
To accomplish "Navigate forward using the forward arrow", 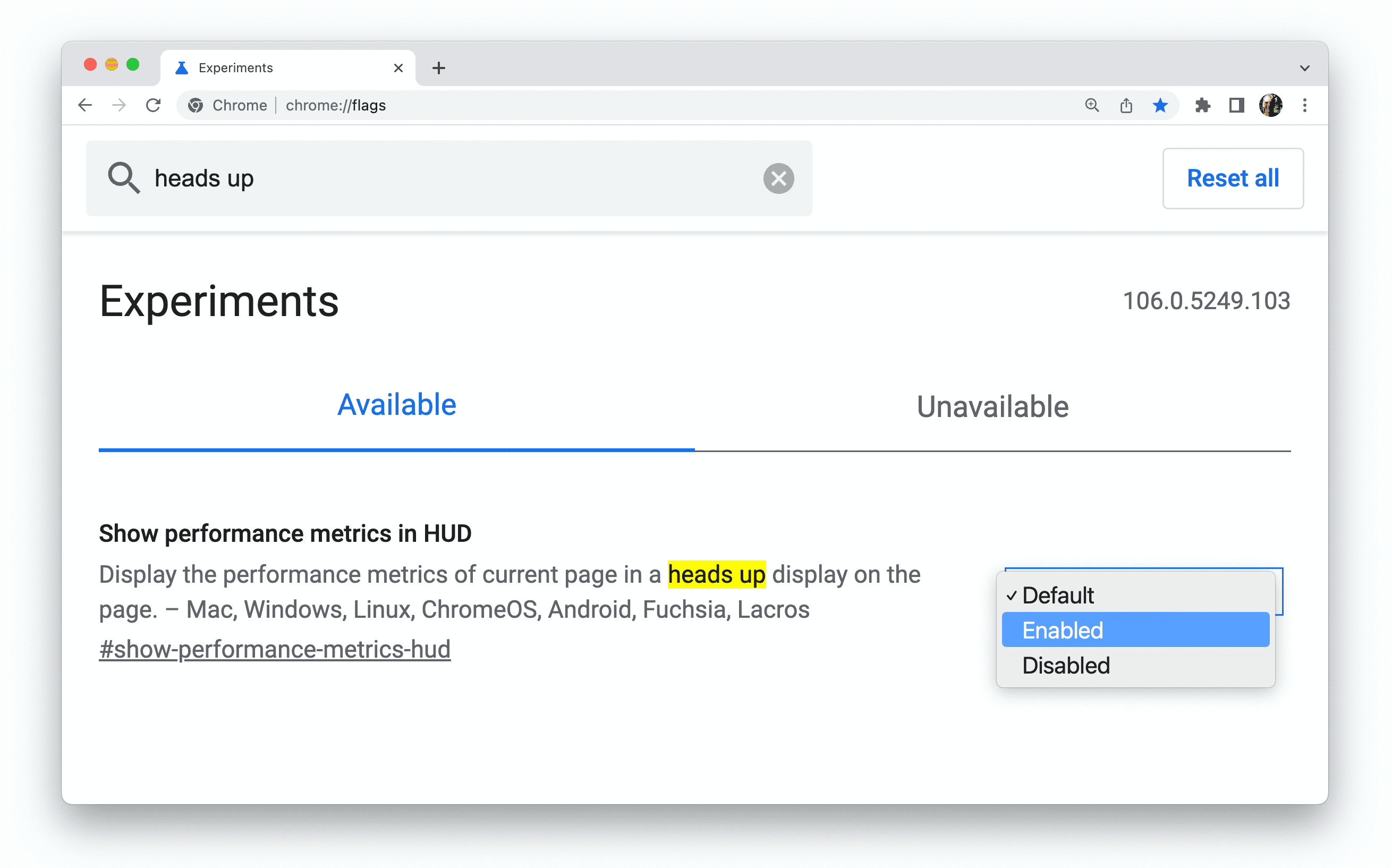I will [x=118, y=105].
